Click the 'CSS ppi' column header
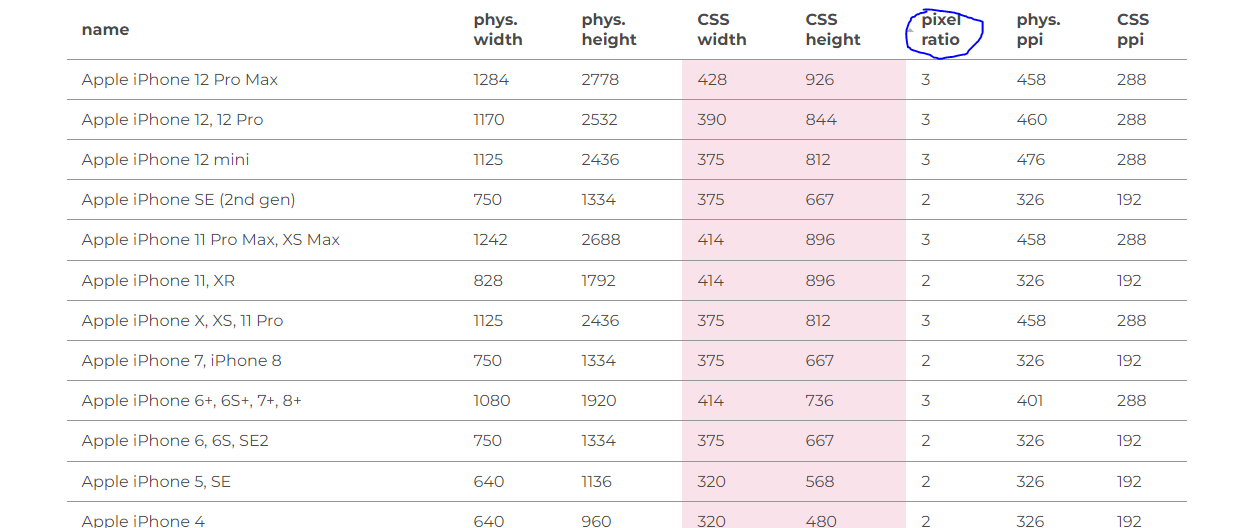 tap(1132, 30)
